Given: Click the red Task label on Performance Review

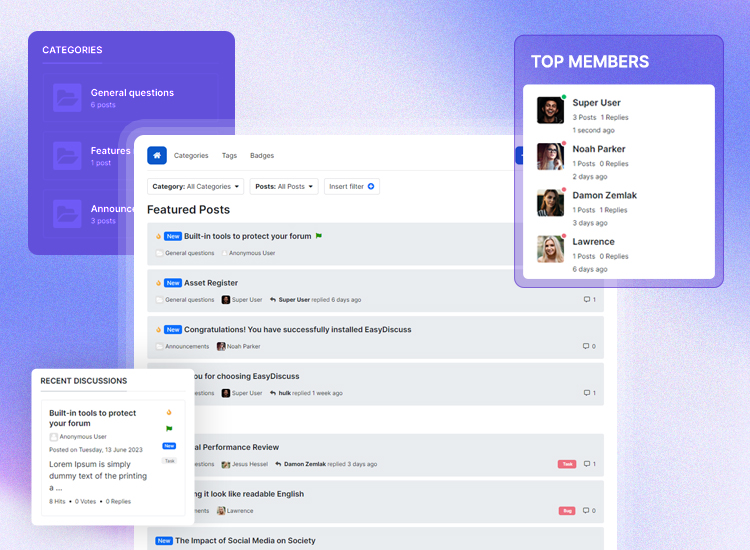Looking at the screenshot, I should click(567, 464).
